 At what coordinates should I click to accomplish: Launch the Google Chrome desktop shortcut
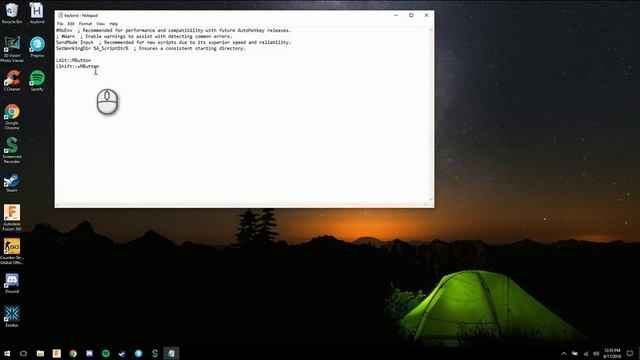click(x=12, y=116)
